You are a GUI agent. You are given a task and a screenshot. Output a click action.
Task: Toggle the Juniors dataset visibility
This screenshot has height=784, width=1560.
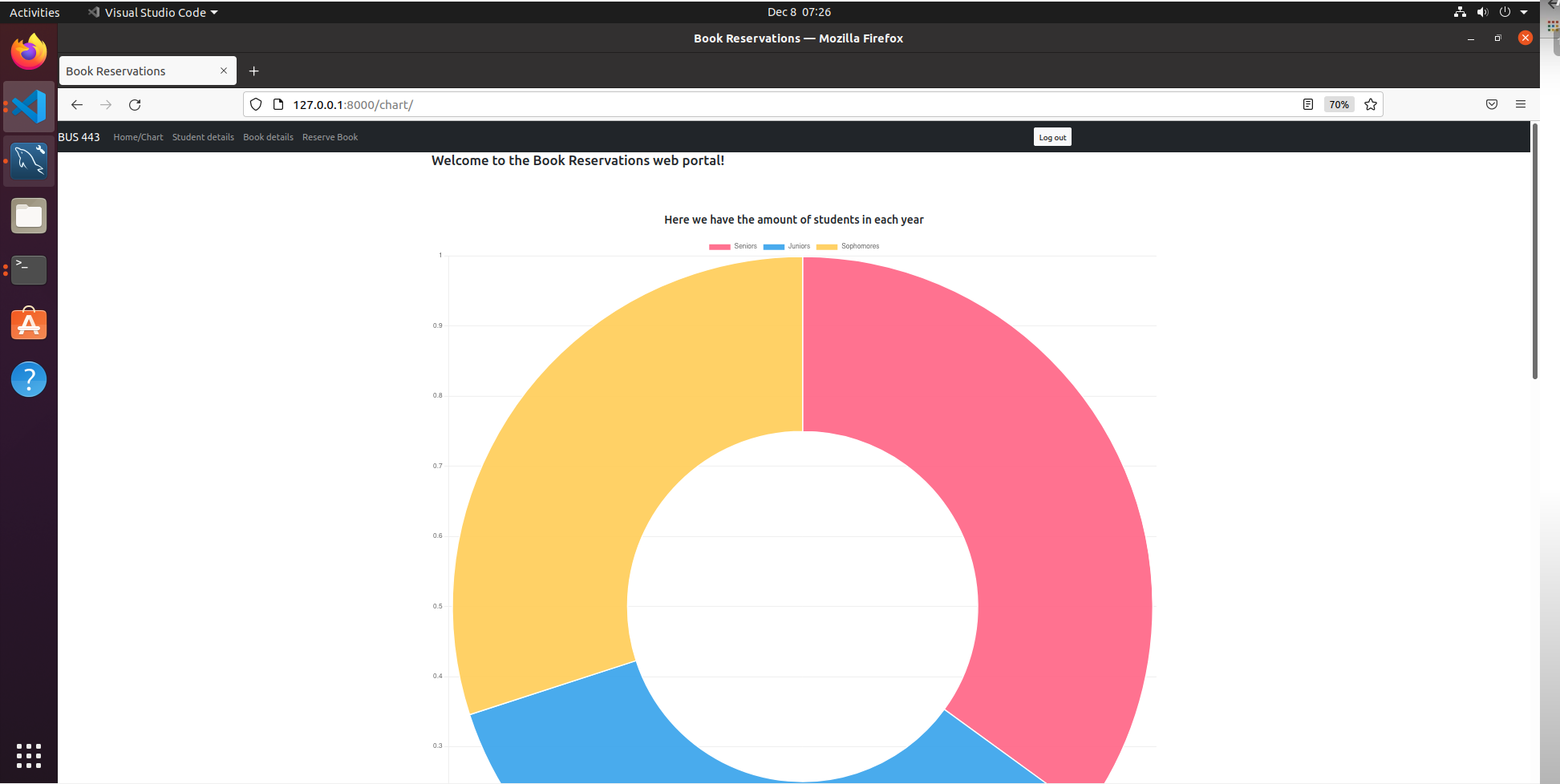pyautogui.click(x=787, y=246)
